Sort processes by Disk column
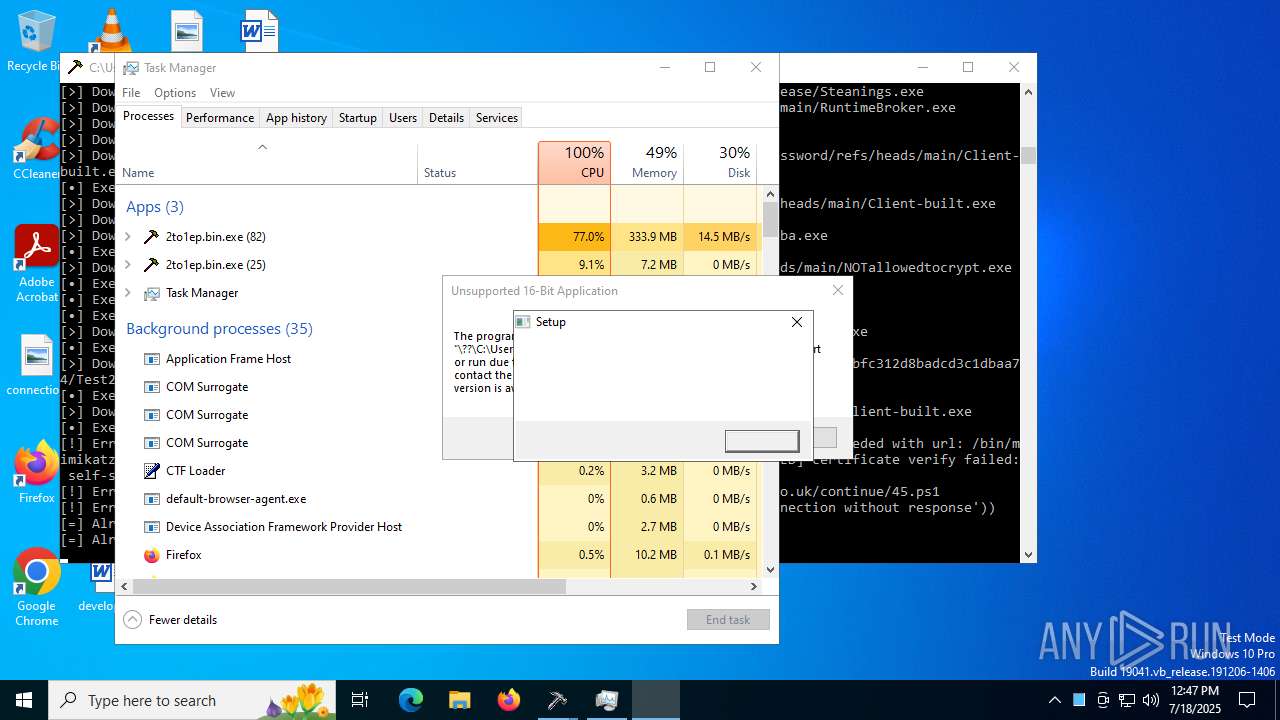The height and width of the screenshot is (720, 1280). point(720,162)
